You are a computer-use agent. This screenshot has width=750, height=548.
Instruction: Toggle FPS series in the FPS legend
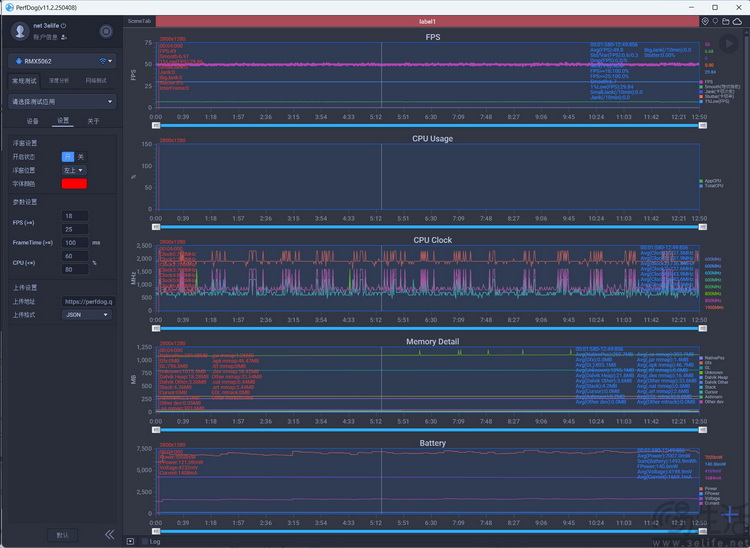click(706, 82)
